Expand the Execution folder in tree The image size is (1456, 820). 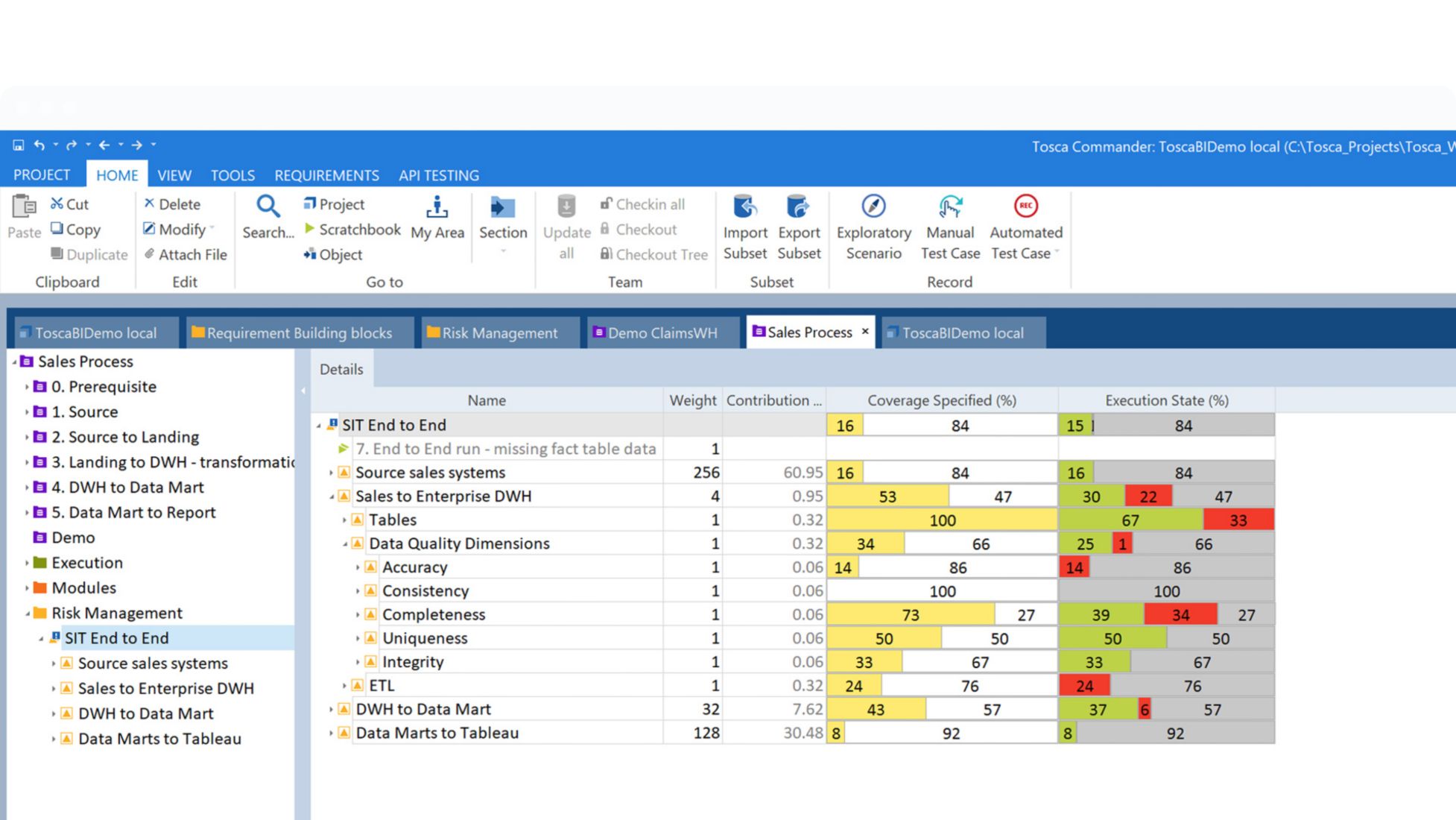pos(27,564)
